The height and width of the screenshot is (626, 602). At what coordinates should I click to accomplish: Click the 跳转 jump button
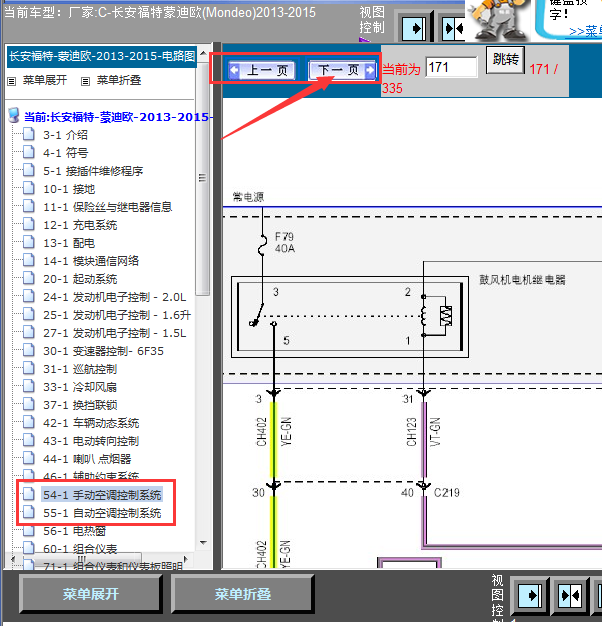point(505,59)
